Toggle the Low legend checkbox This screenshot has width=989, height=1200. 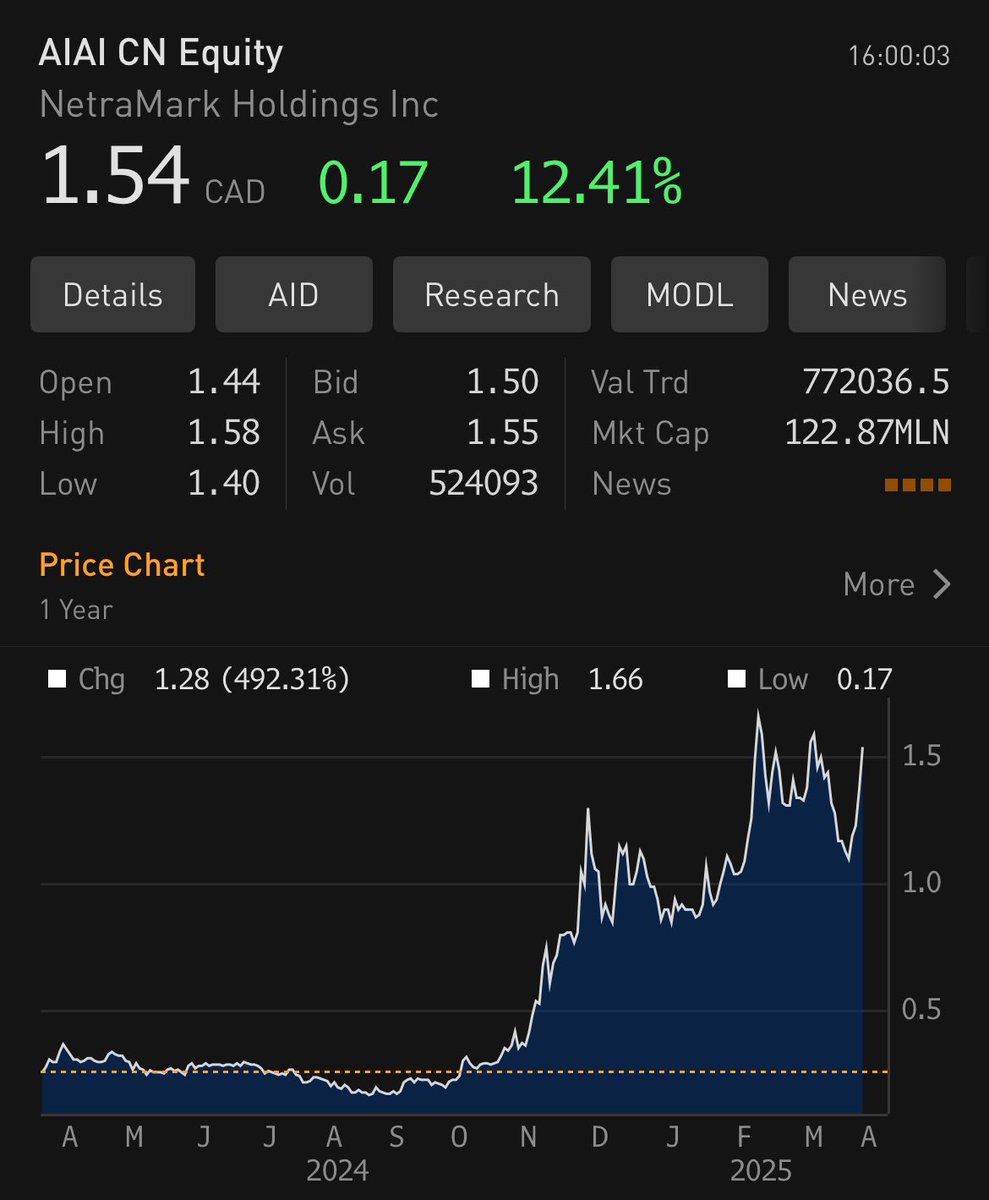pyautogui.click(x=737, y=680)
